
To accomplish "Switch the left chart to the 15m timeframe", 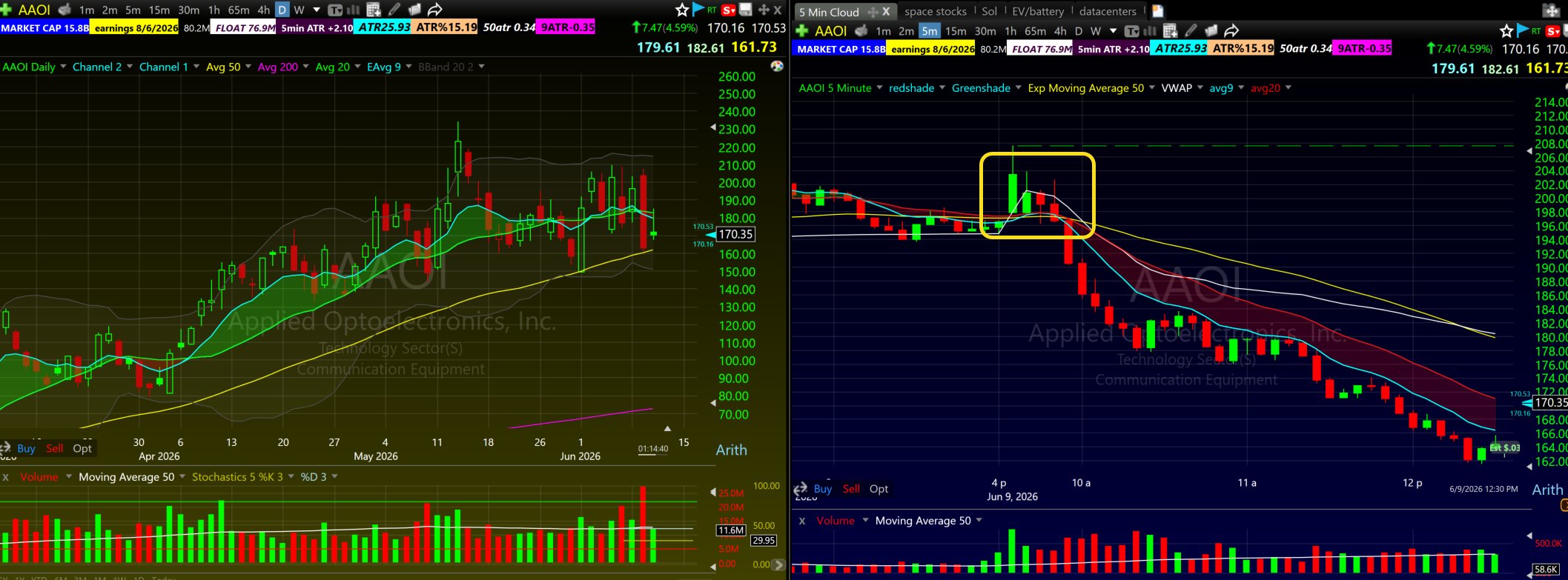I will [x=159, y=10].
